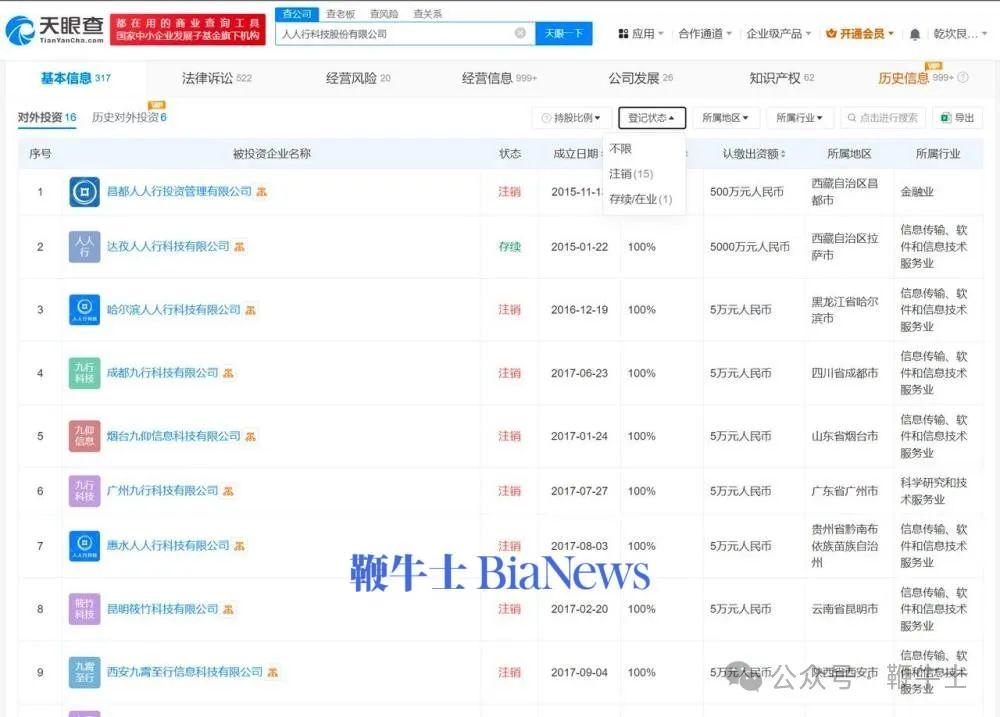
Task: Open 达孜人人行科技有限公司 link
Action: click(168, 246)
